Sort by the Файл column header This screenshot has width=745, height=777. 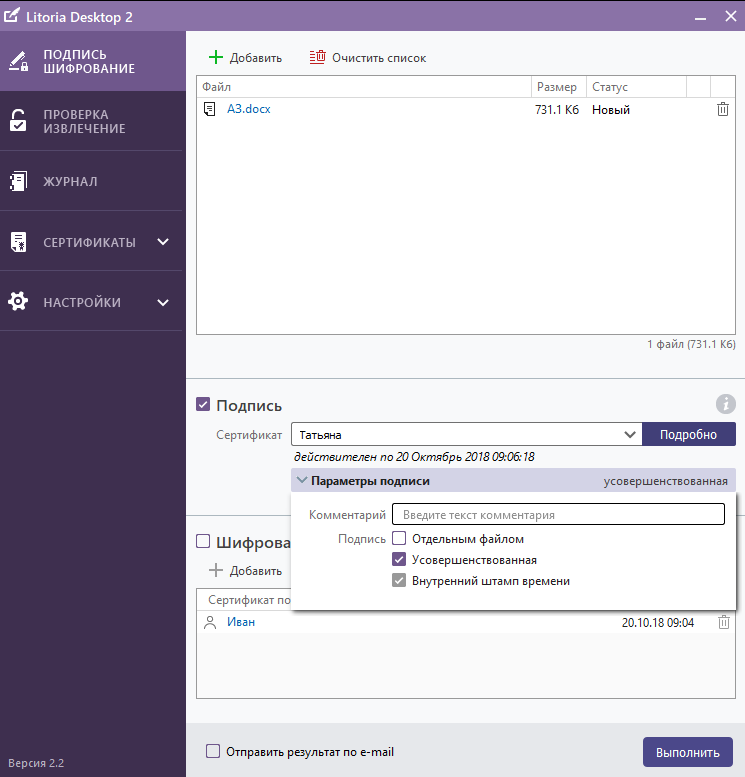click(x=364, y=87)
